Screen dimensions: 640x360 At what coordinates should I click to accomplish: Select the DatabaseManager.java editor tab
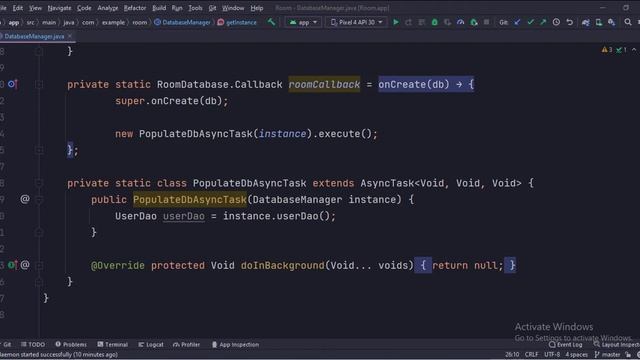34,36
